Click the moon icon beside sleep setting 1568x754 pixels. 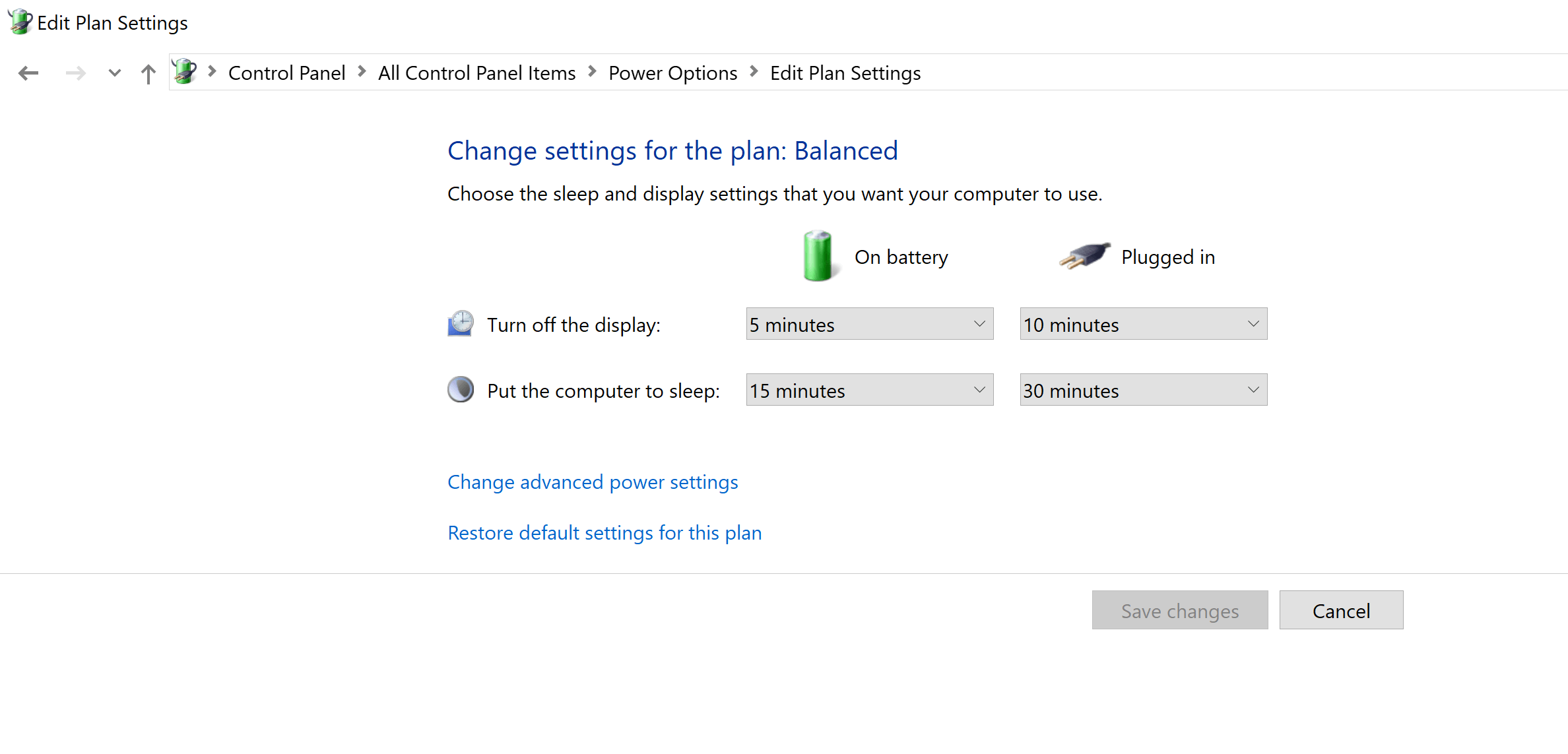(461, 390)
